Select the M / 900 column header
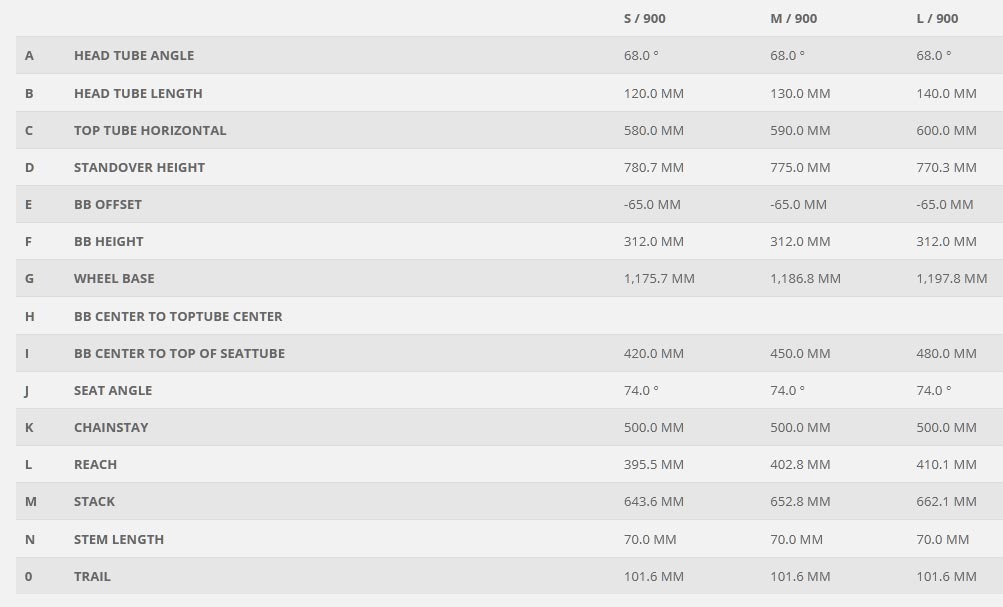The image size is (1003, 607). (791, 18)
